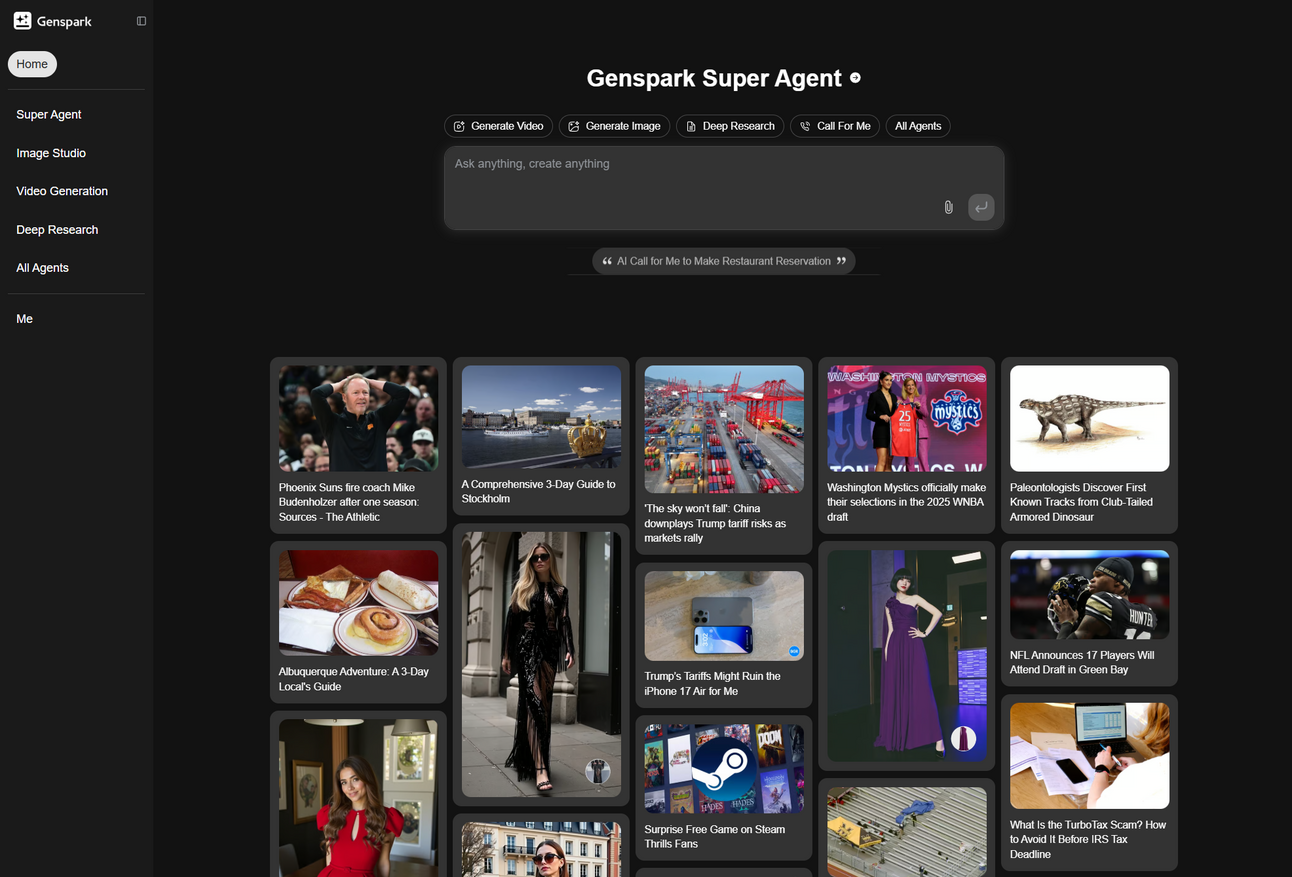Open 'Albuquerque Adventure: A 3-Day Local's Guide'
Image resolution: width=1292 pixels, height=877 pixels.
pos(354,679)
